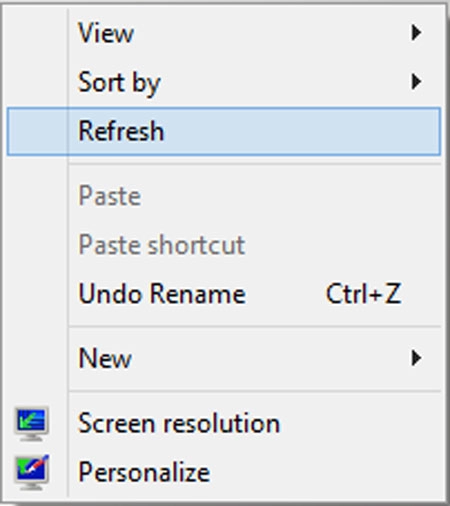Open the New submenu entry
Image resolution: width=450 pixels, height=506 pixels.
pos(224,358)
